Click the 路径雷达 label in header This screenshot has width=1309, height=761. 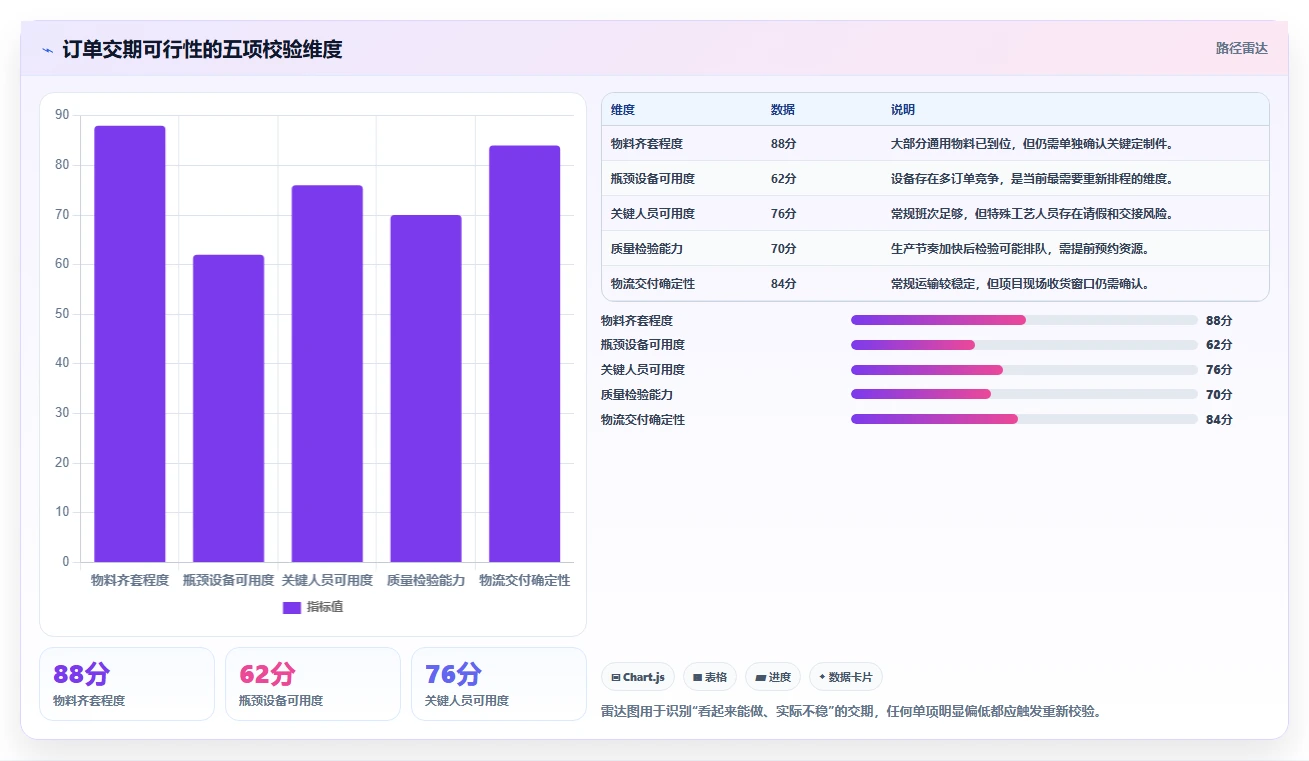[1241, 48]
